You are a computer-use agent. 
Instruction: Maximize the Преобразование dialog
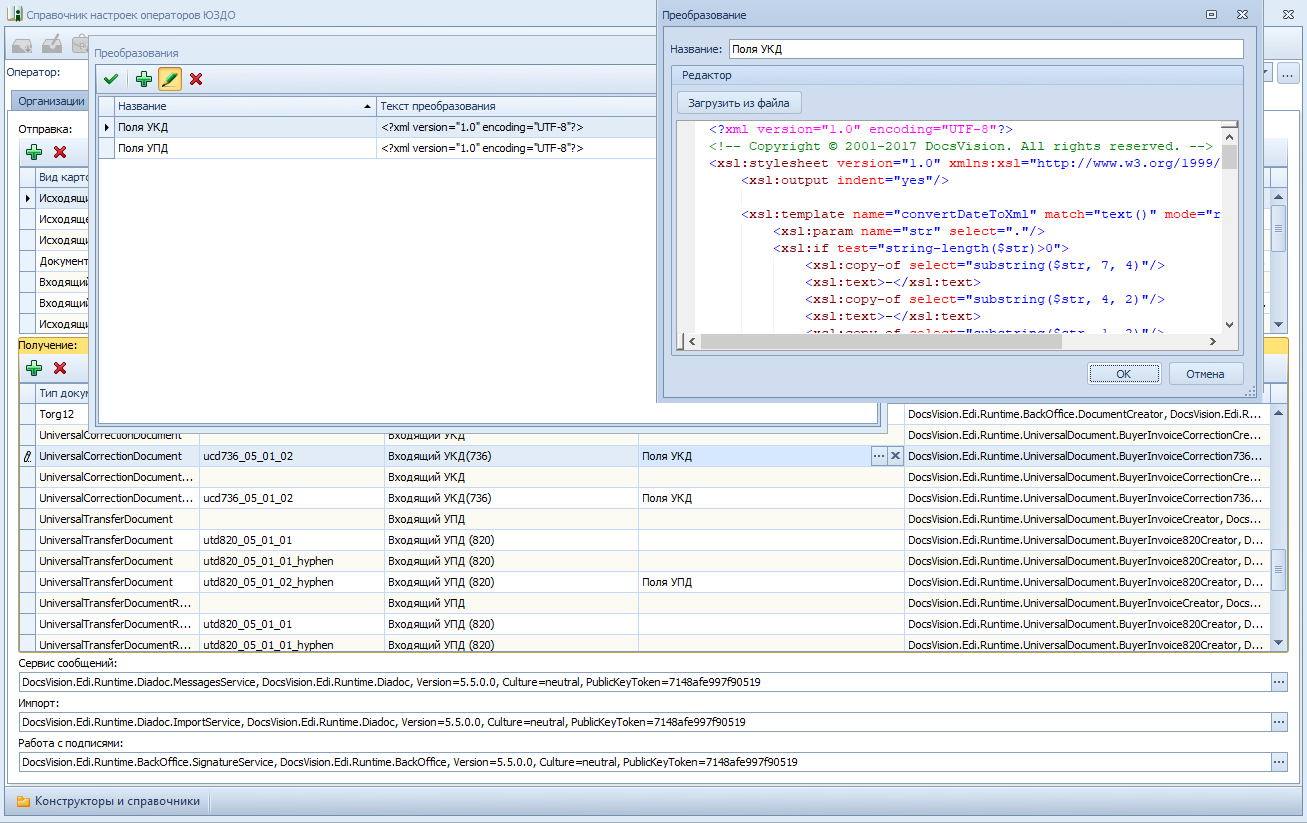pyautogui.click(x=1211, y=15)
